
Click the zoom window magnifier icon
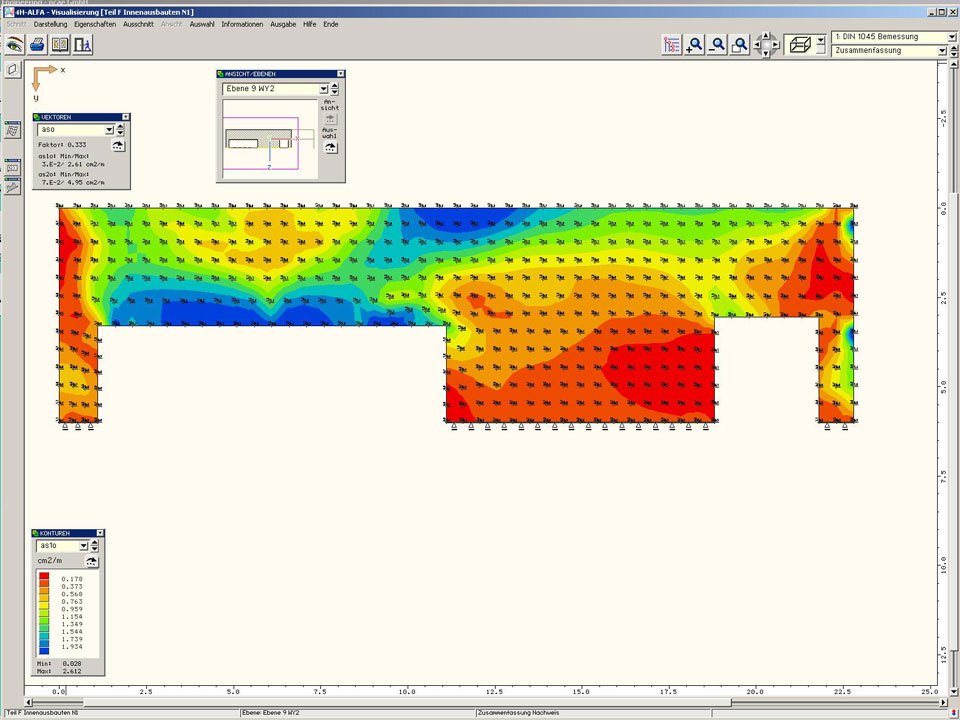pyautogui.click(x=740, y=44)
